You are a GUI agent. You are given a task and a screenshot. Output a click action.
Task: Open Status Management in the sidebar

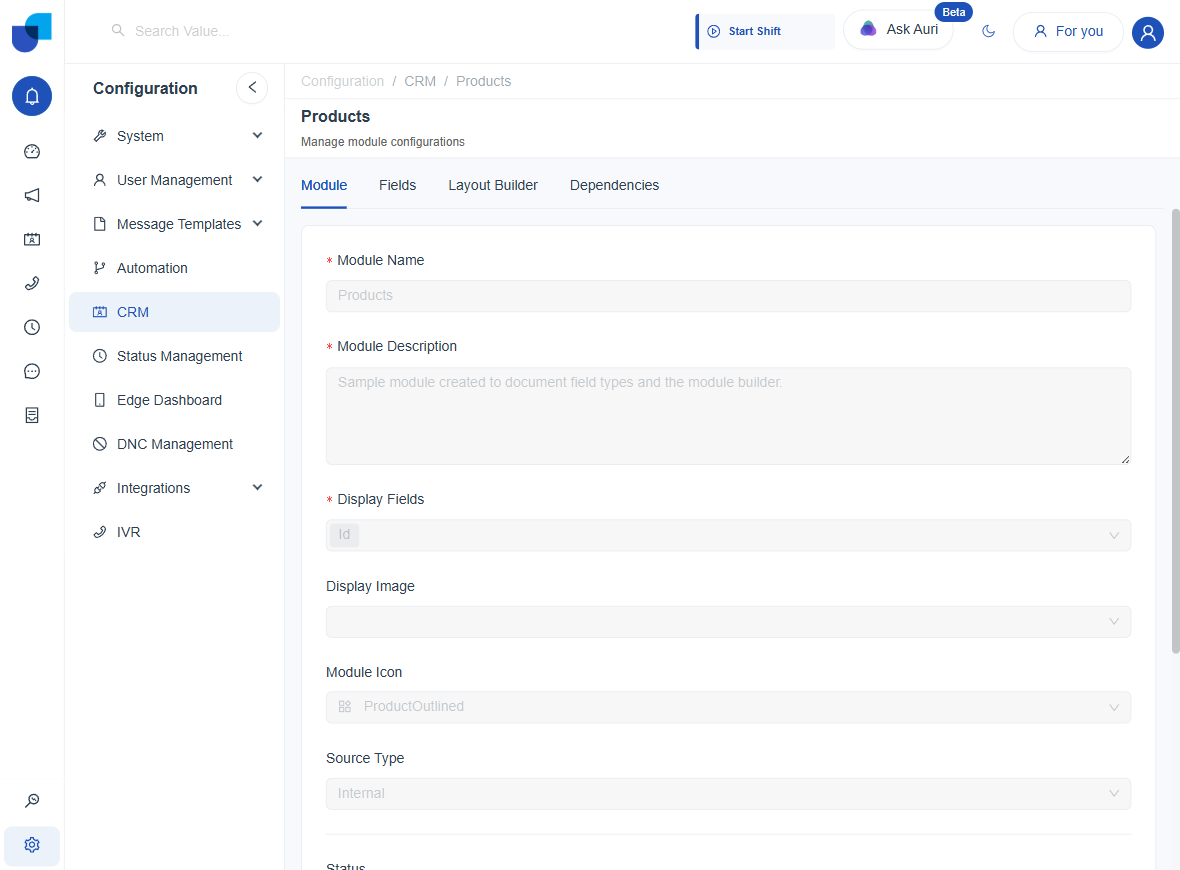(x=174, y=356)
